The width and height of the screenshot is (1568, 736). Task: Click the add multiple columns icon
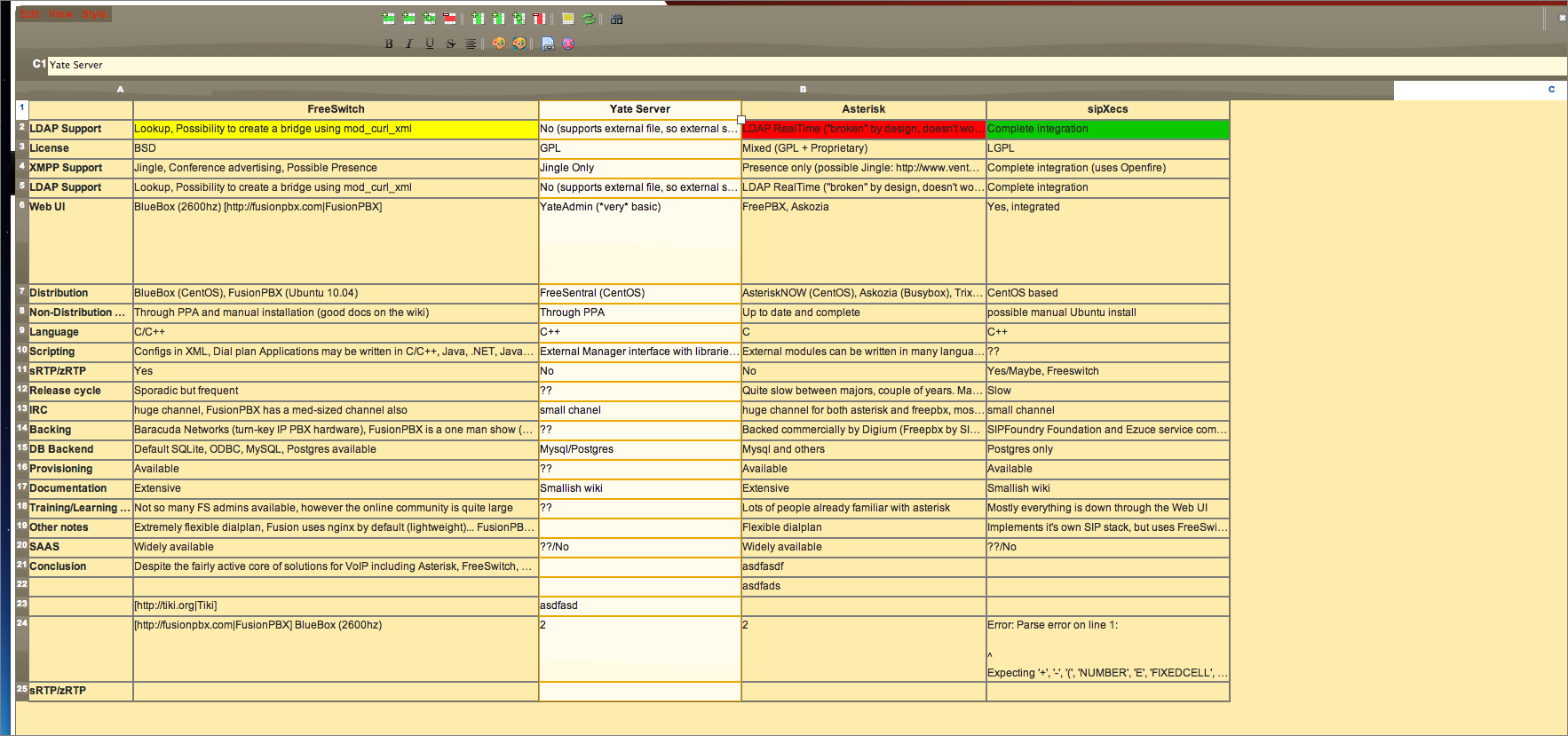tap(519, 18)
